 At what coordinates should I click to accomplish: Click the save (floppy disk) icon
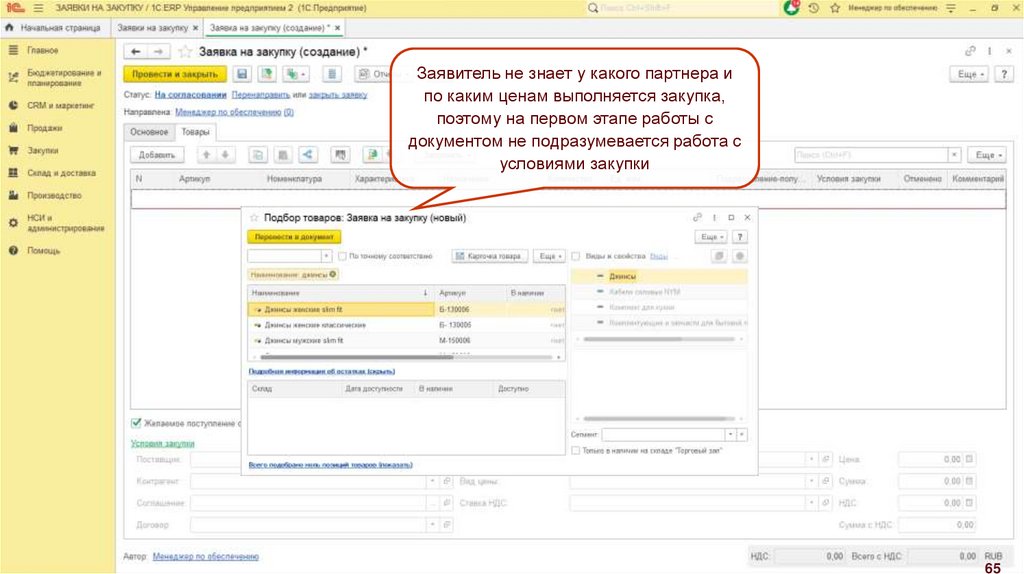click(242, 74)
